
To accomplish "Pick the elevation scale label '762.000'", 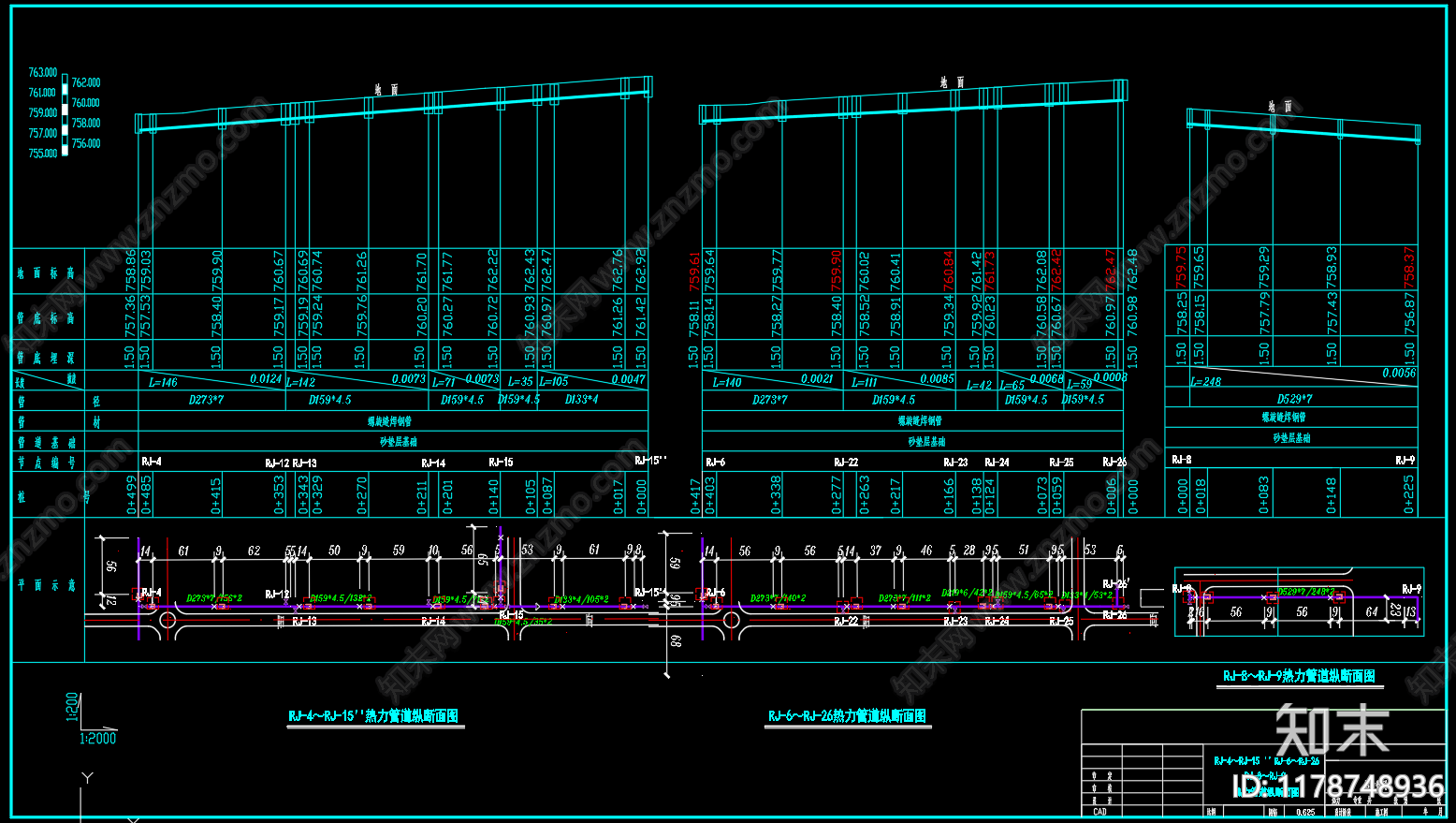I will pyautogui.click(x=86, y=82).
